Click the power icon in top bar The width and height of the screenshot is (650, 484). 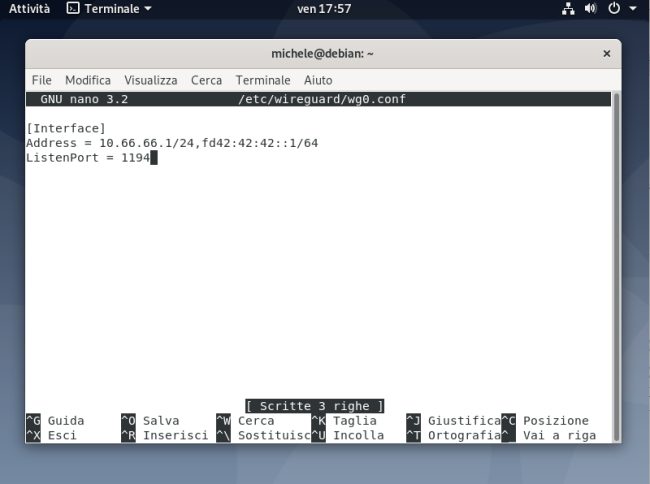tap(614, 8)
